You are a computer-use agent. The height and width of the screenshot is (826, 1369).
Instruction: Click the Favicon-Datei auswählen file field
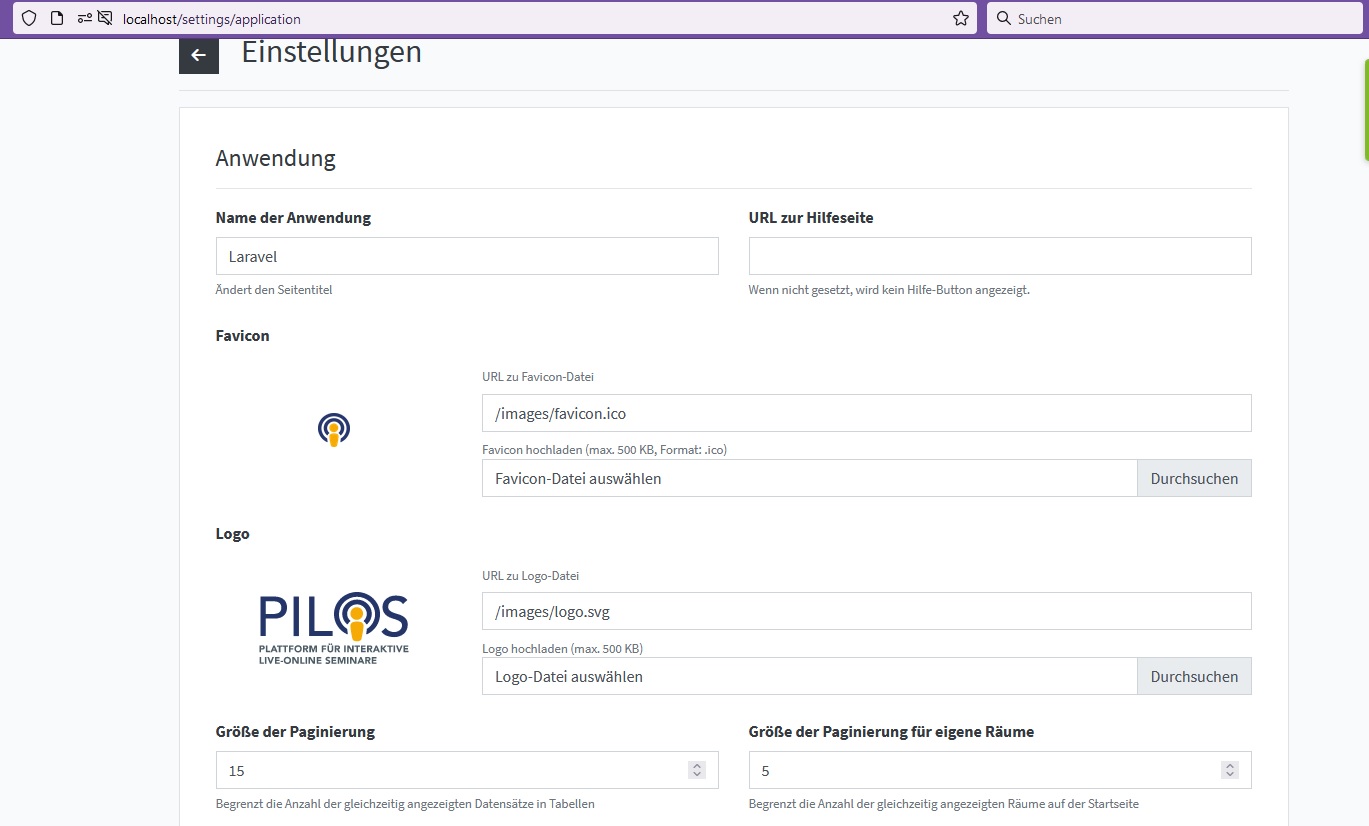pos(809,478)
